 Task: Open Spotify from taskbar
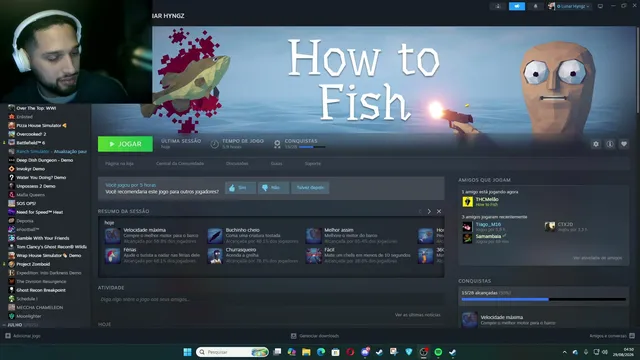[x=438, y=352]
